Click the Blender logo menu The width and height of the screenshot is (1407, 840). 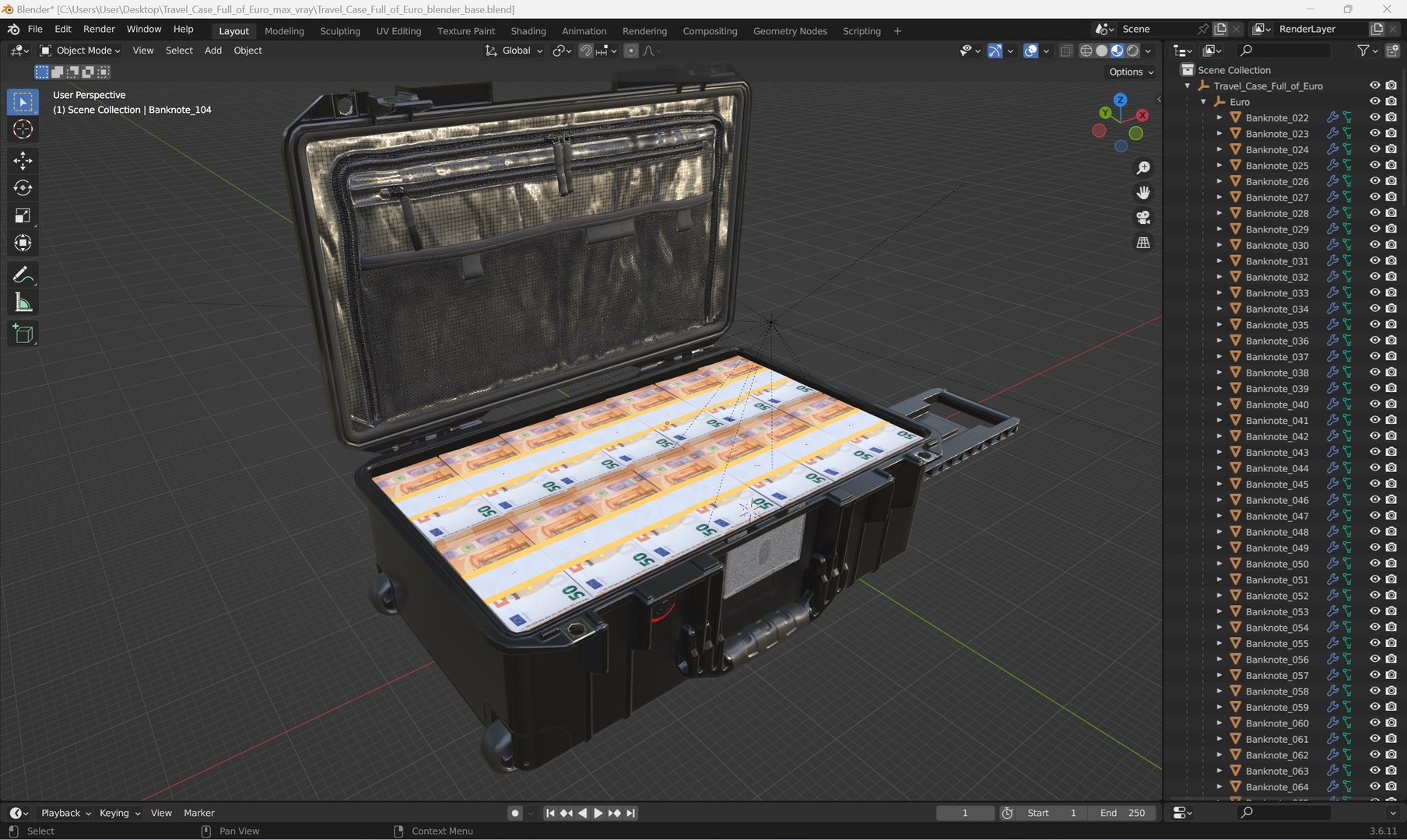pos(13,29)
